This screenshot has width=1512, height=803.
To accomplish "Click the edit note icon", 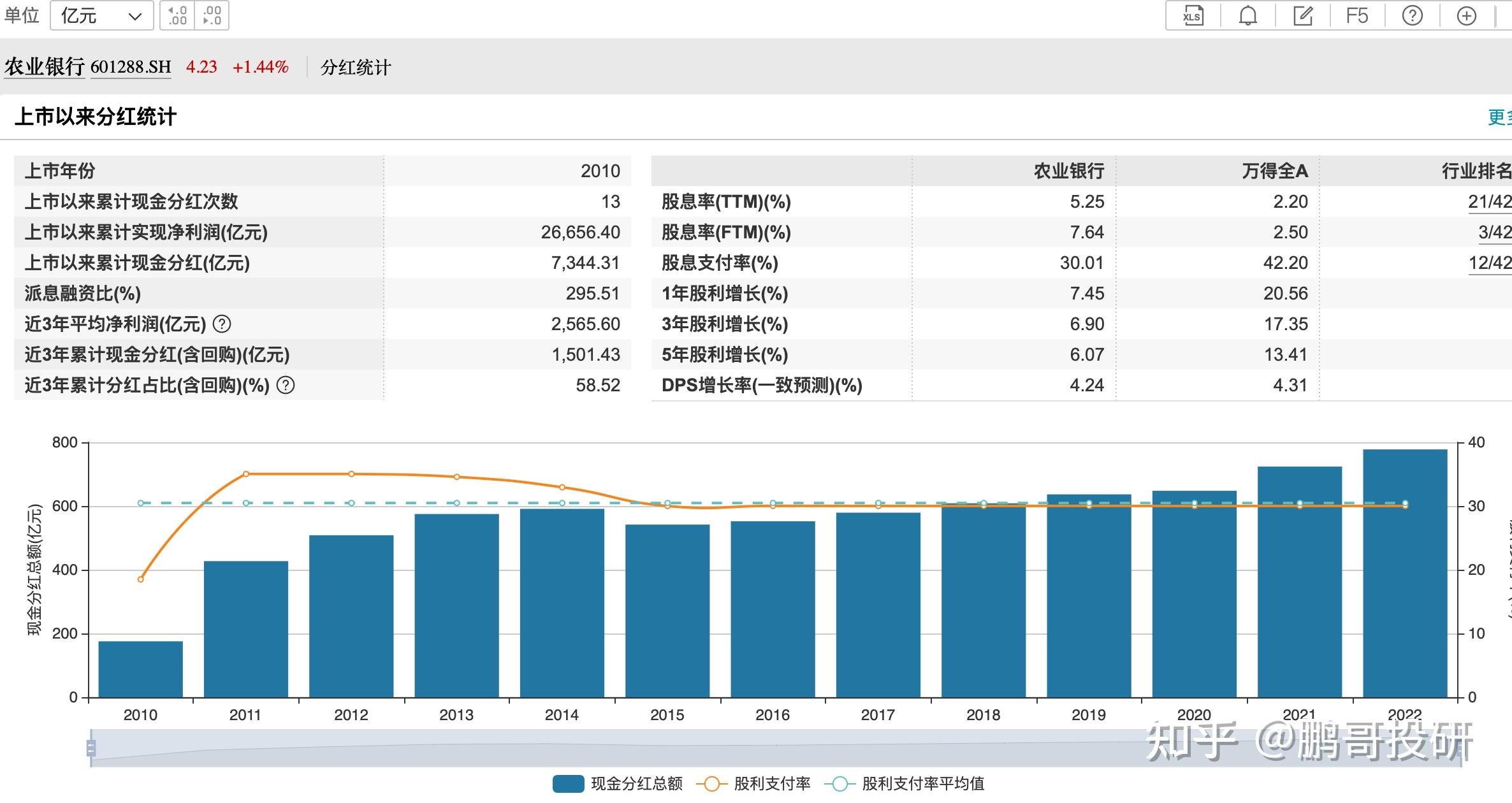I will tap(1302, 16).
